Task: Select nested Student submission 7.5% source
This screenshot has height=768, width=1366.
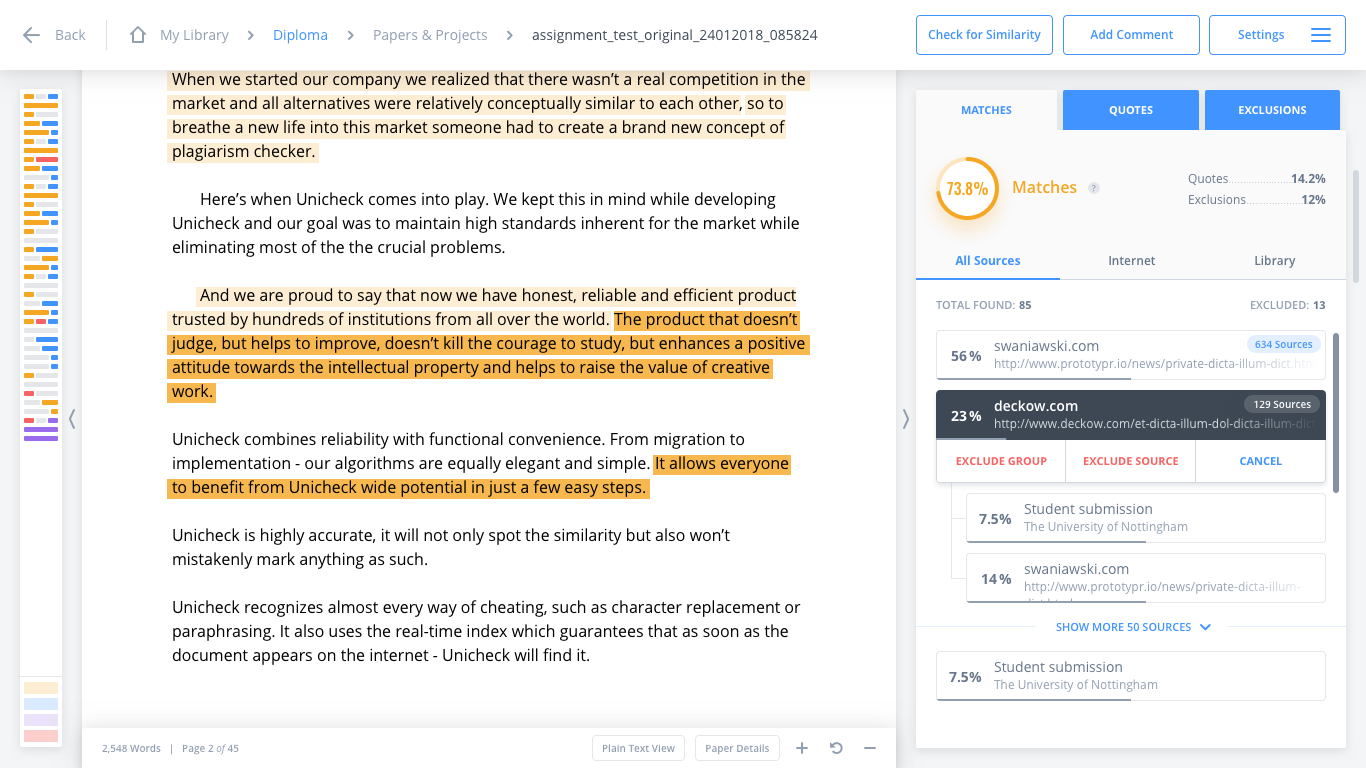Action: pyautogui.click(x=1146, y=518)
